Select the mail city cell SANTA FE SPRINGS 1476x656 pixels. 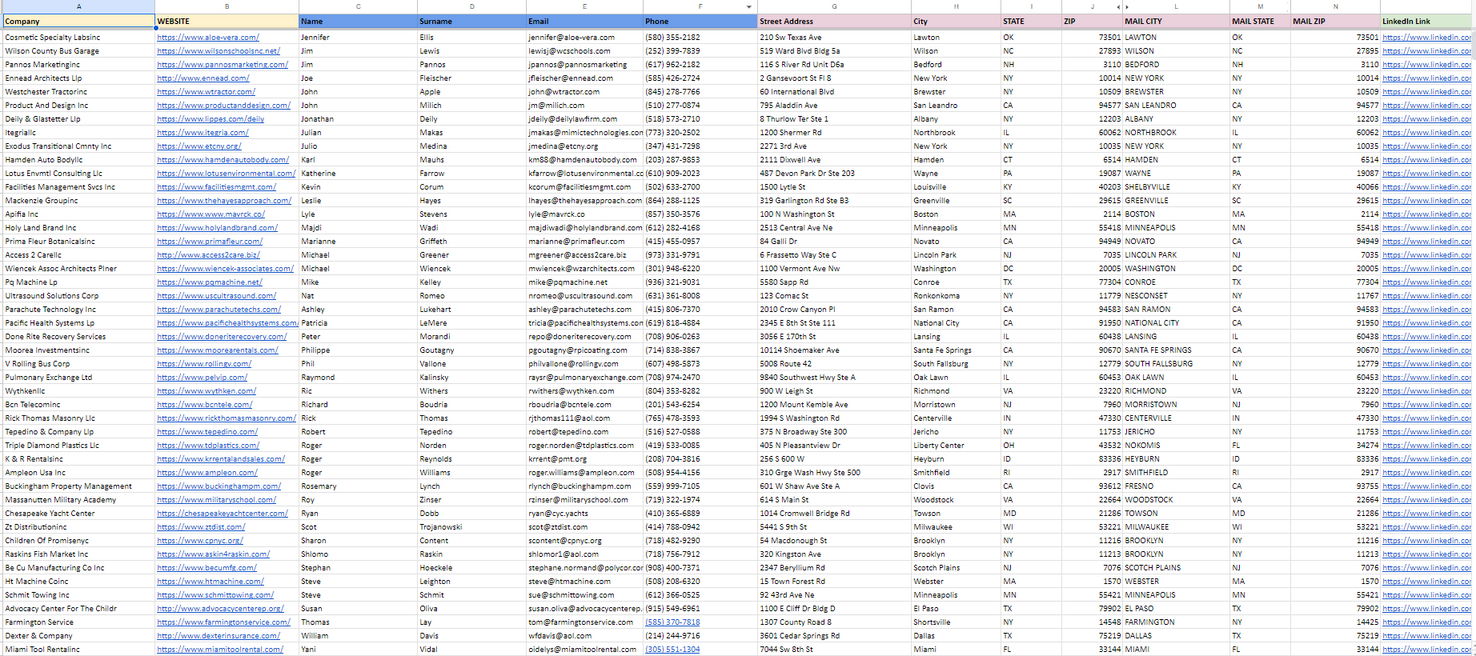(1176, 350)
